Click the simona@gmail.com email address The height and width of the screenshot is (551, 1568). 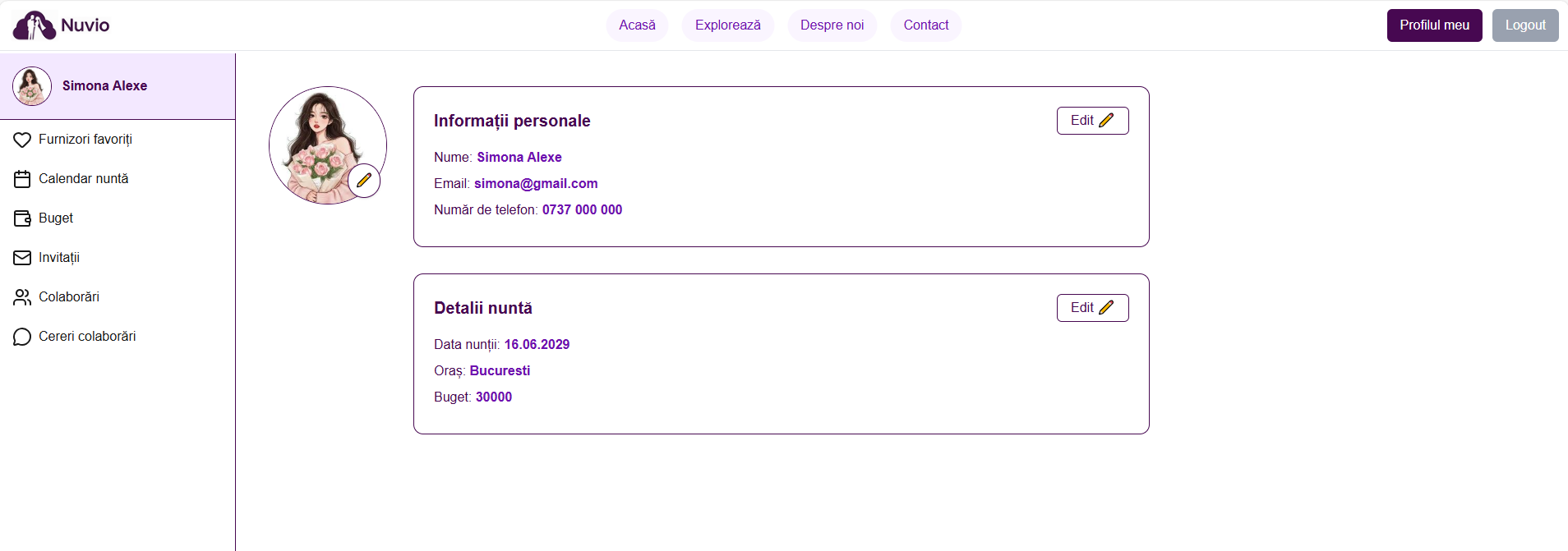(x=536, y=184)
